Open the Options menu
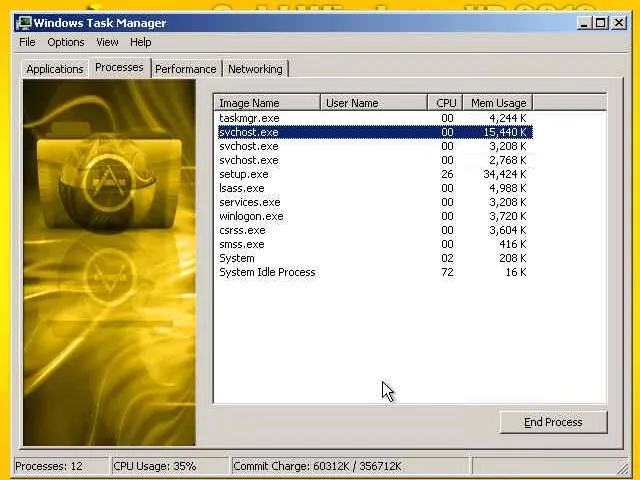640x480 pixels. pyautogui.click(x=66, y=42)
